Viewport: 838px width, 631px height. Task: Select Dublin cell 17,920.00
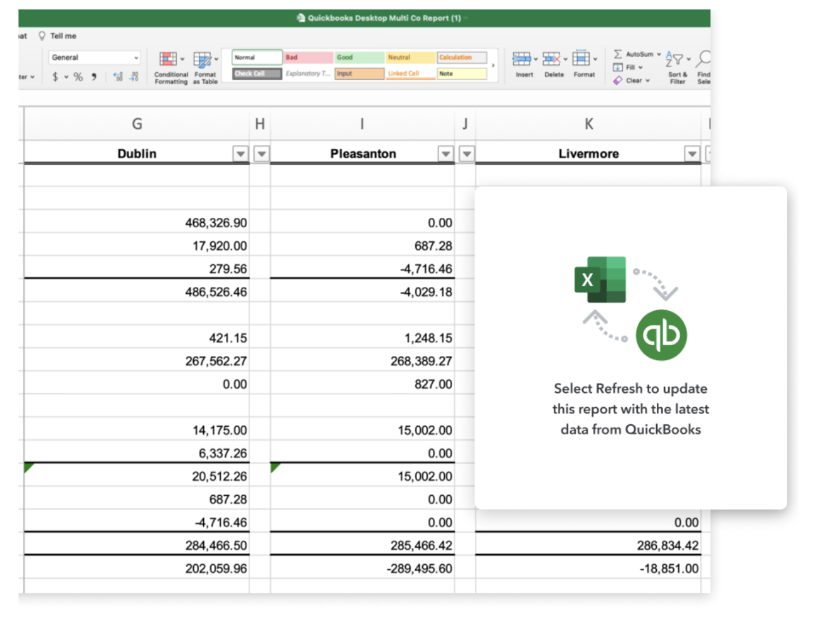(x=137, y=245)
